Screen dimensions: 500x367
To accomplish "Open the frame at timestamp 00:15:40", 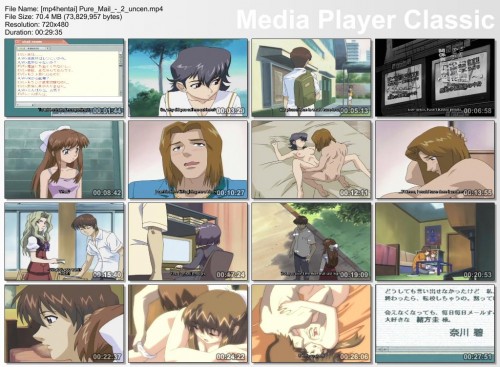I will (64, 242).
